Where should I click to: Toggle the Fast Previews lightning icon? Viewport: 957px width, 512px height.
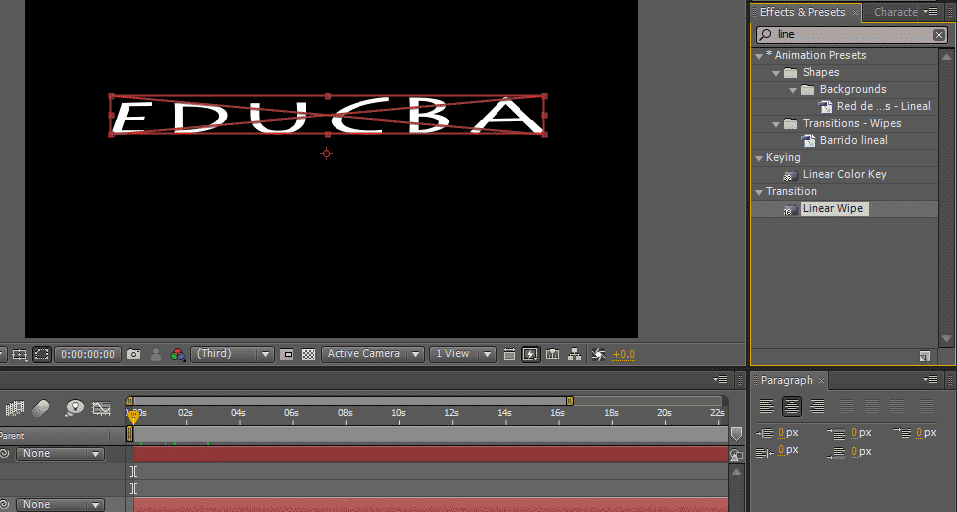click(x=530, y=355)
